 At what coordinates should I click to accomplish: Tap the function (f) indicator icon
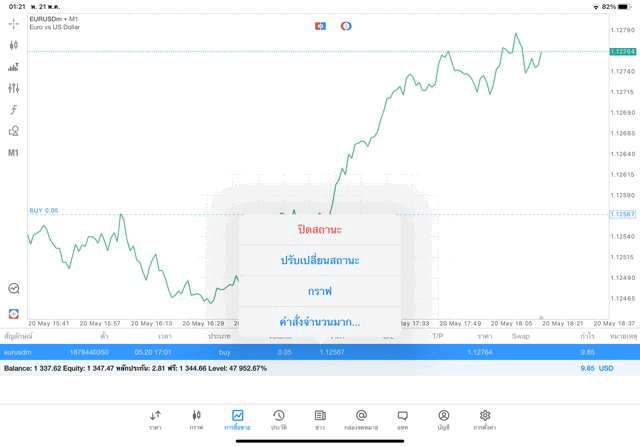coord(14,110)
